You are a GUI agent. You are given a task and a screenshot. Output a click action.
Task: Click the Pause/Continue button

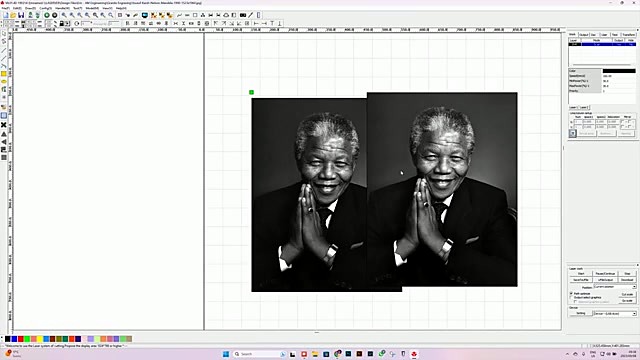(x=605, y=273)
